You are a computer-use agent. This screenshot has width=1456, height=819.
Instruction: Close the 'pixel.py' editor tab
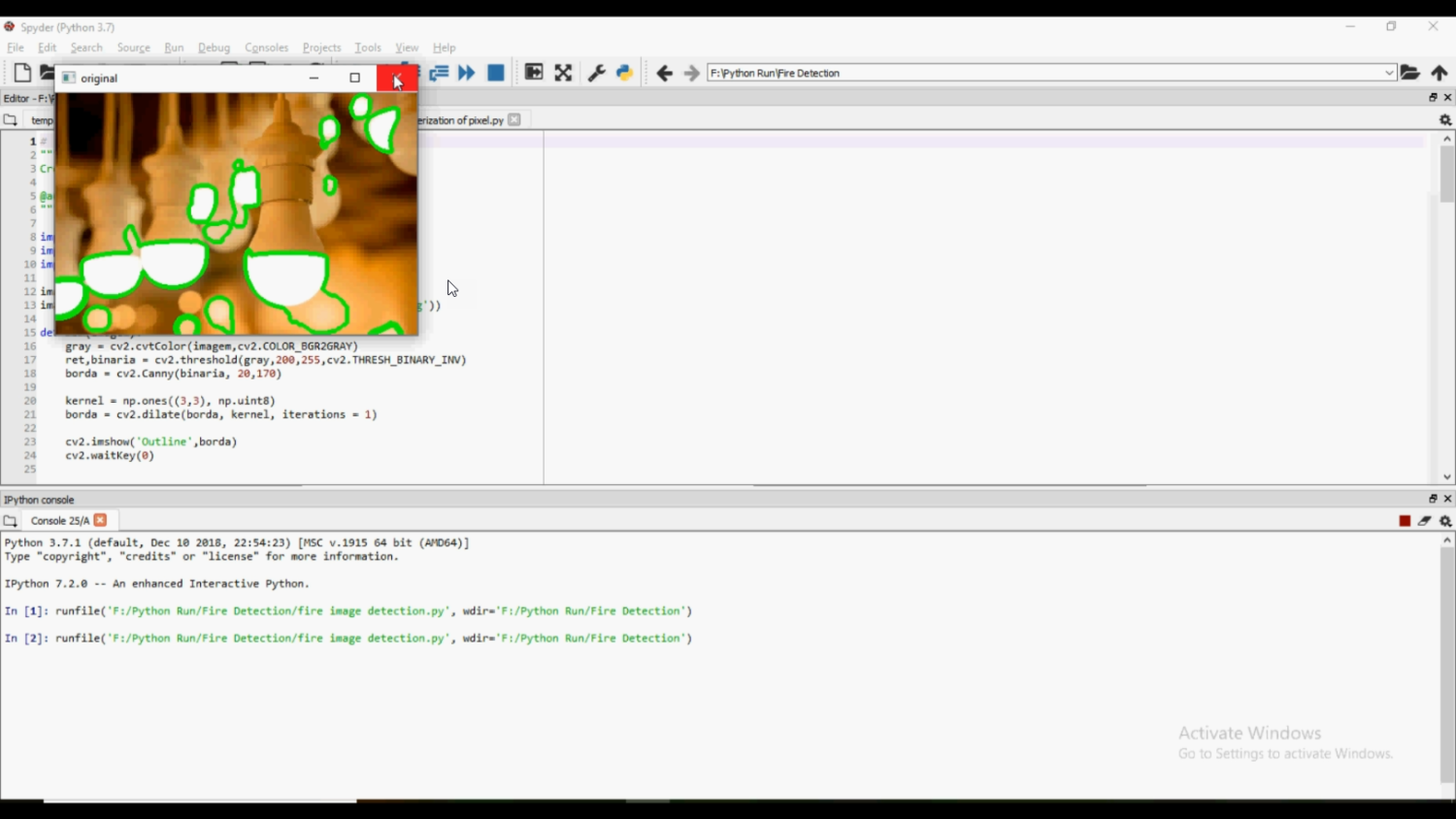pyautogui.click(x=514, y=119)
